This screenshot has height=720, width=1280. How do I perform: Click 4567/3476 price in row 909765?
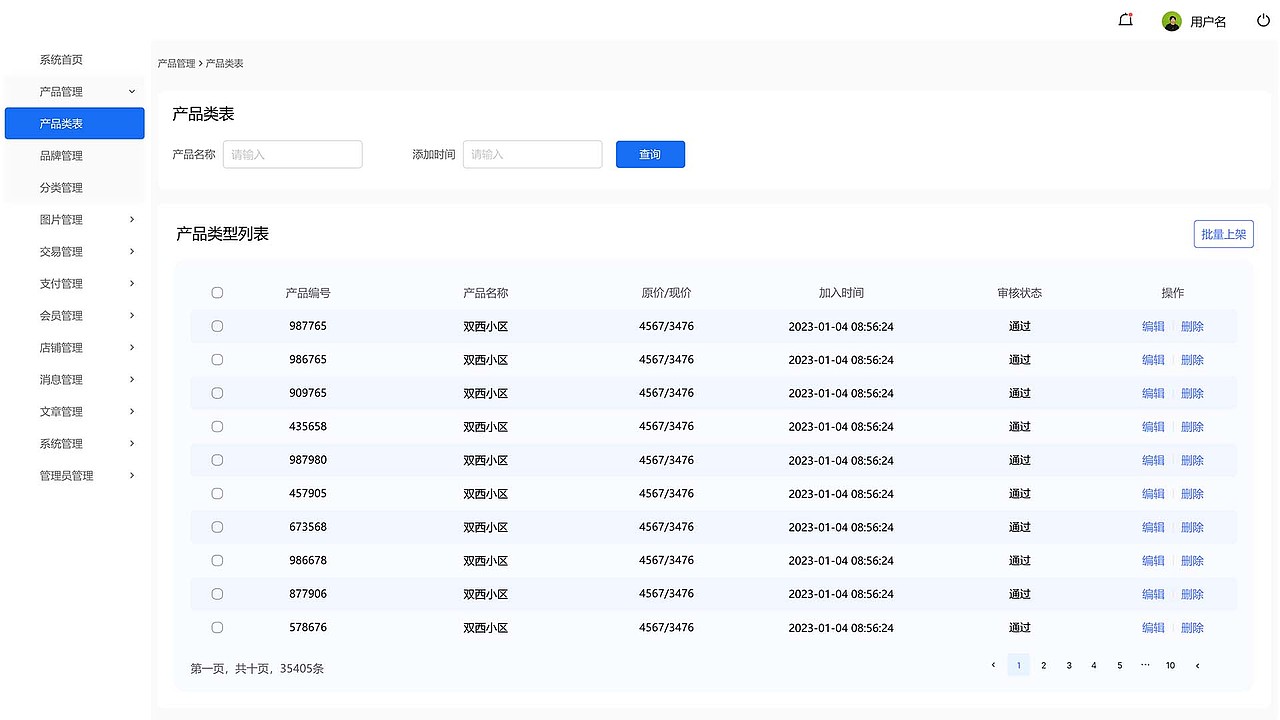point(666,393)
